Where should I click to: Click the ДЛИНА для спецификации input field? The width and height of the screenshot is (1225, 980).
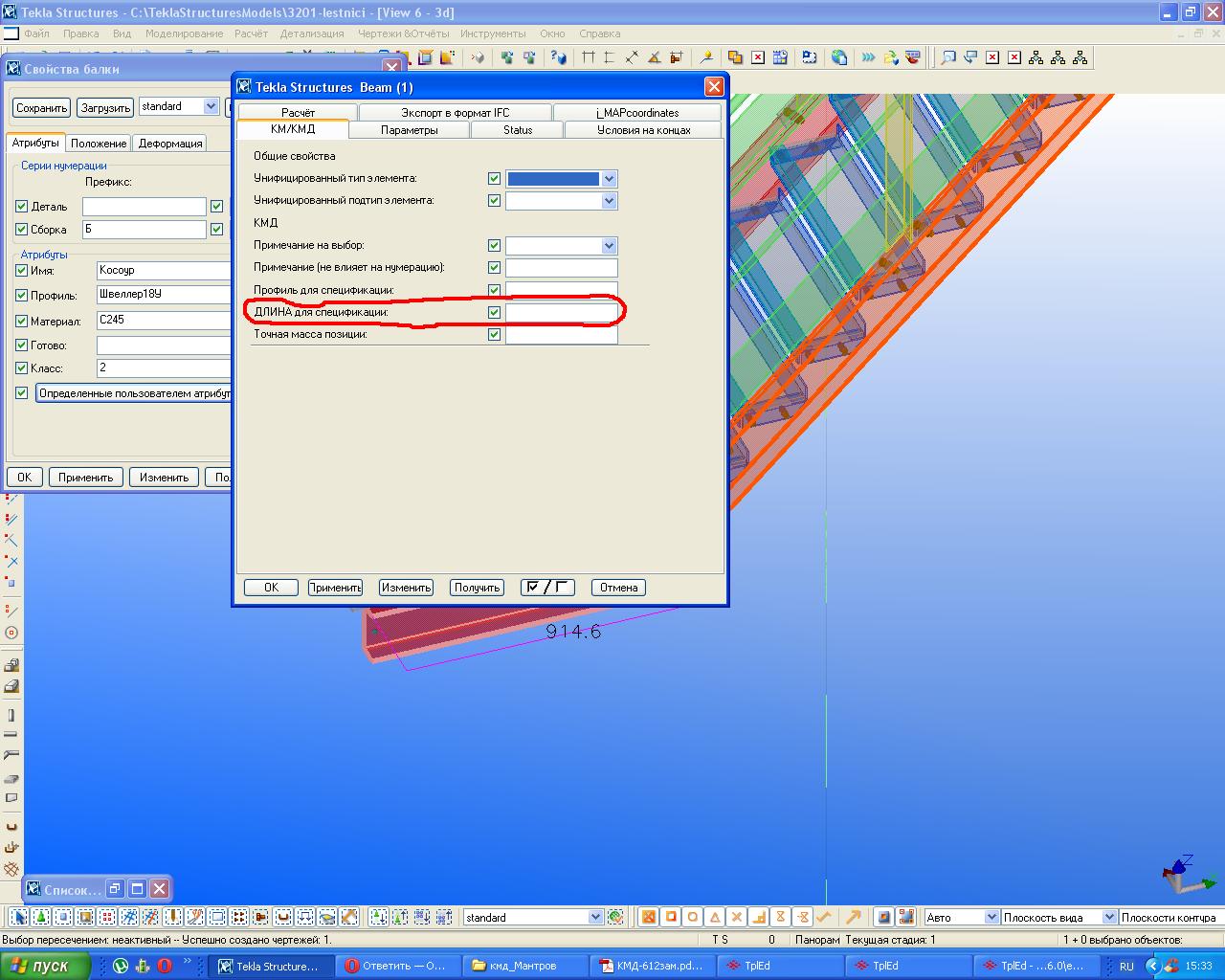pyautogui.click(x=561, y=313)
